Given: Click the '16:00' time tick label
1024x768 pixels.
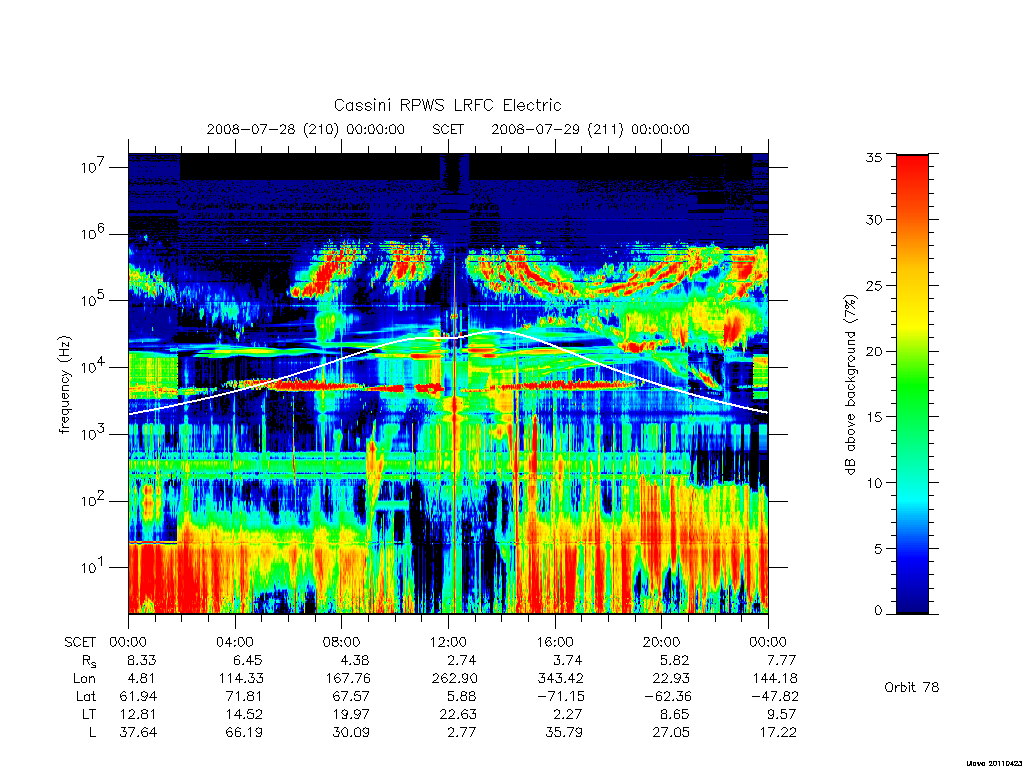Looking at the screenshot, I should pos(555,642).
